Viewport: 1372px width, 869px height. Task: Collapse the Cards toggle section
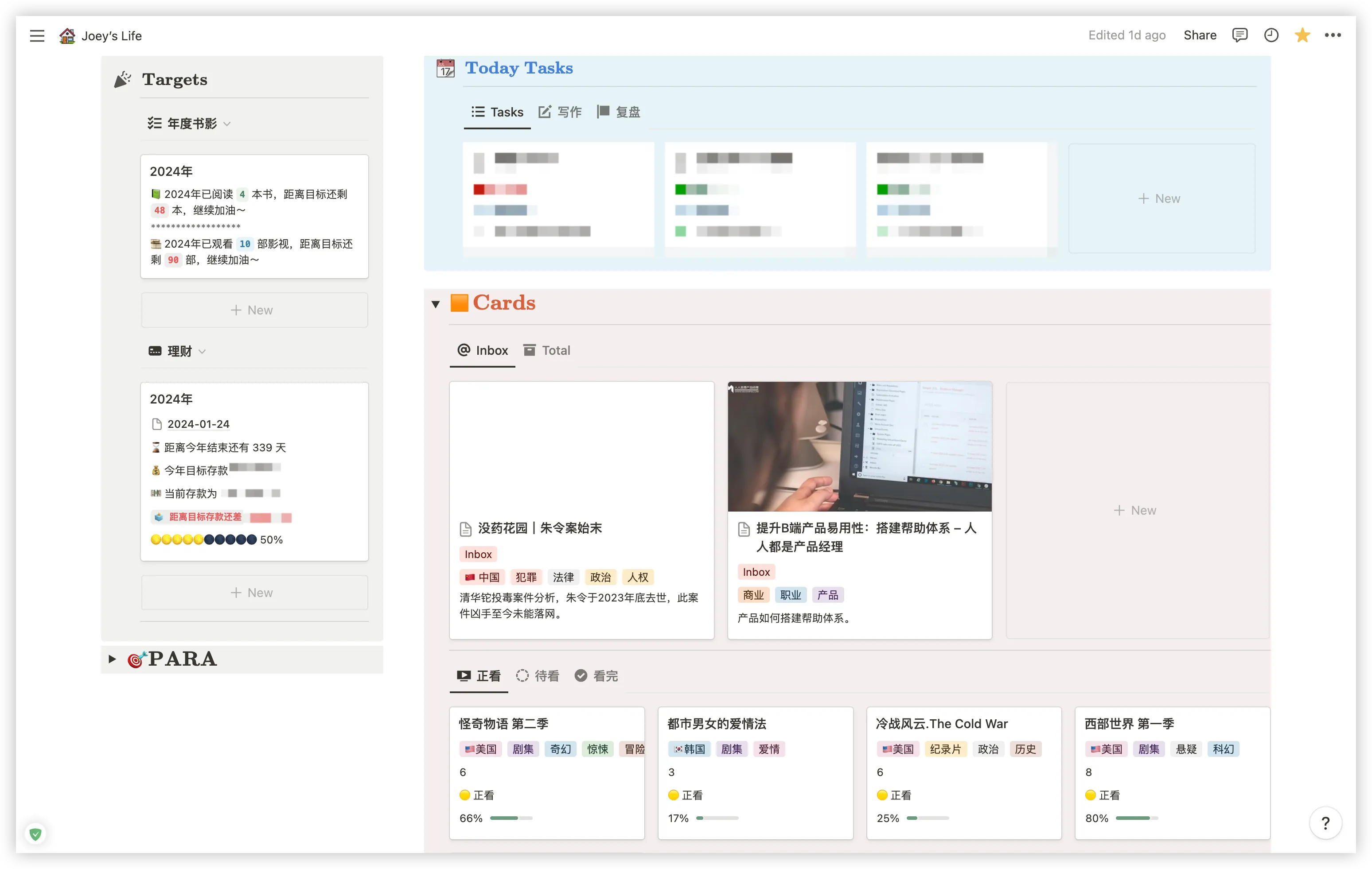436,304
